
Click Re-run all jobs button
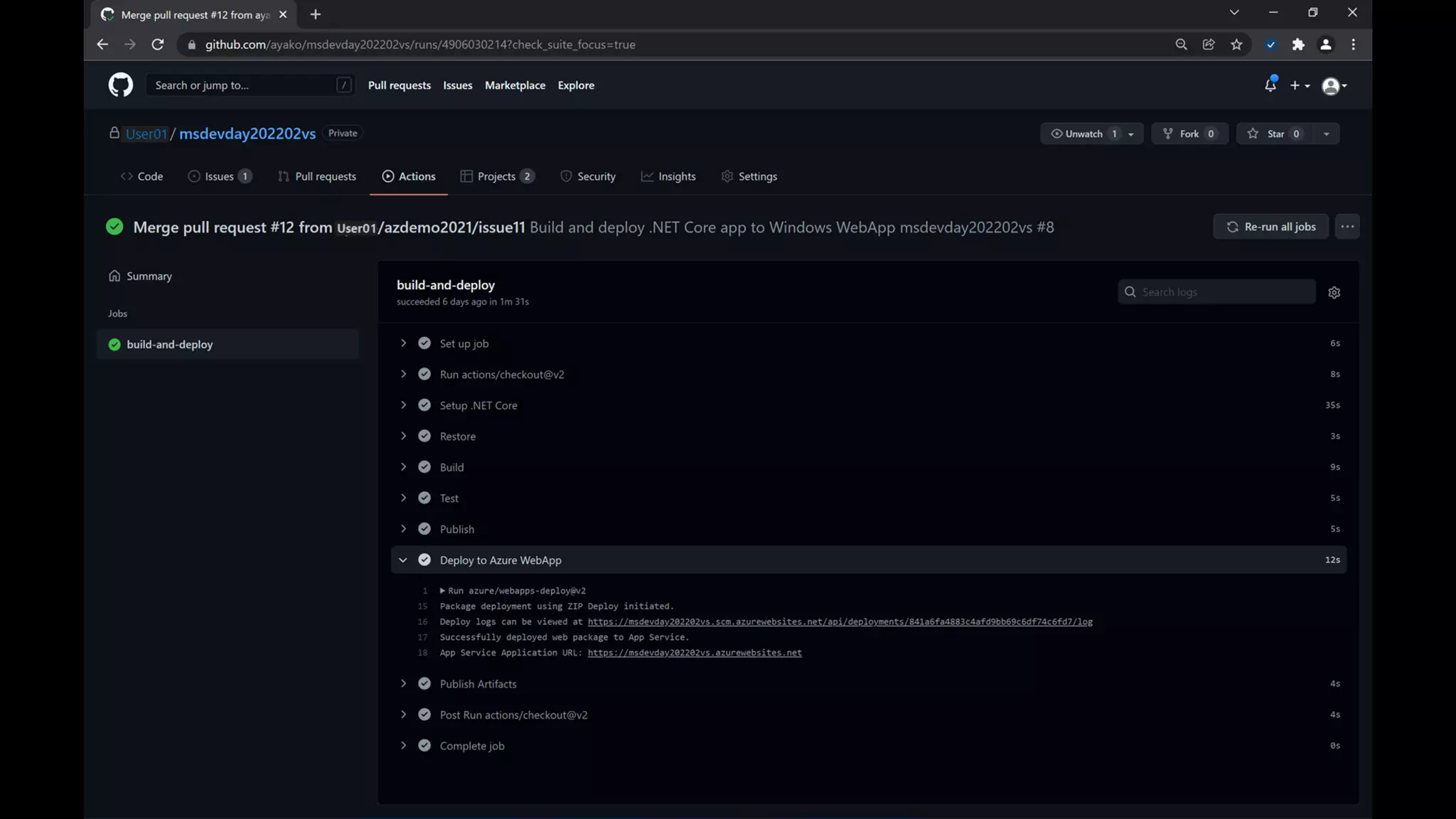click(x=1270, y=227)
